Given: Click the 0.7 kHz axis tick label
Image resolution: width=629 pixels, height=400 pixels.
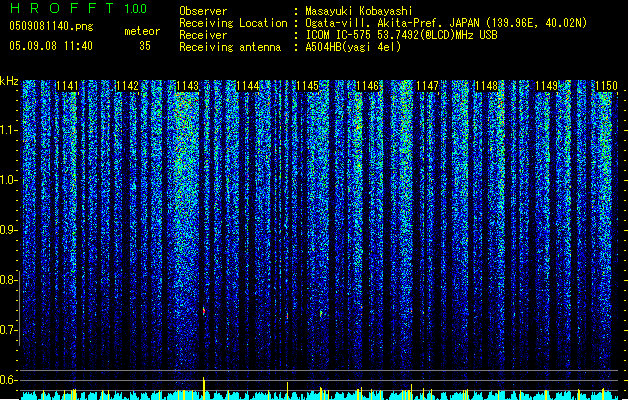Looking at the screenshot, I should pos(8,330).
